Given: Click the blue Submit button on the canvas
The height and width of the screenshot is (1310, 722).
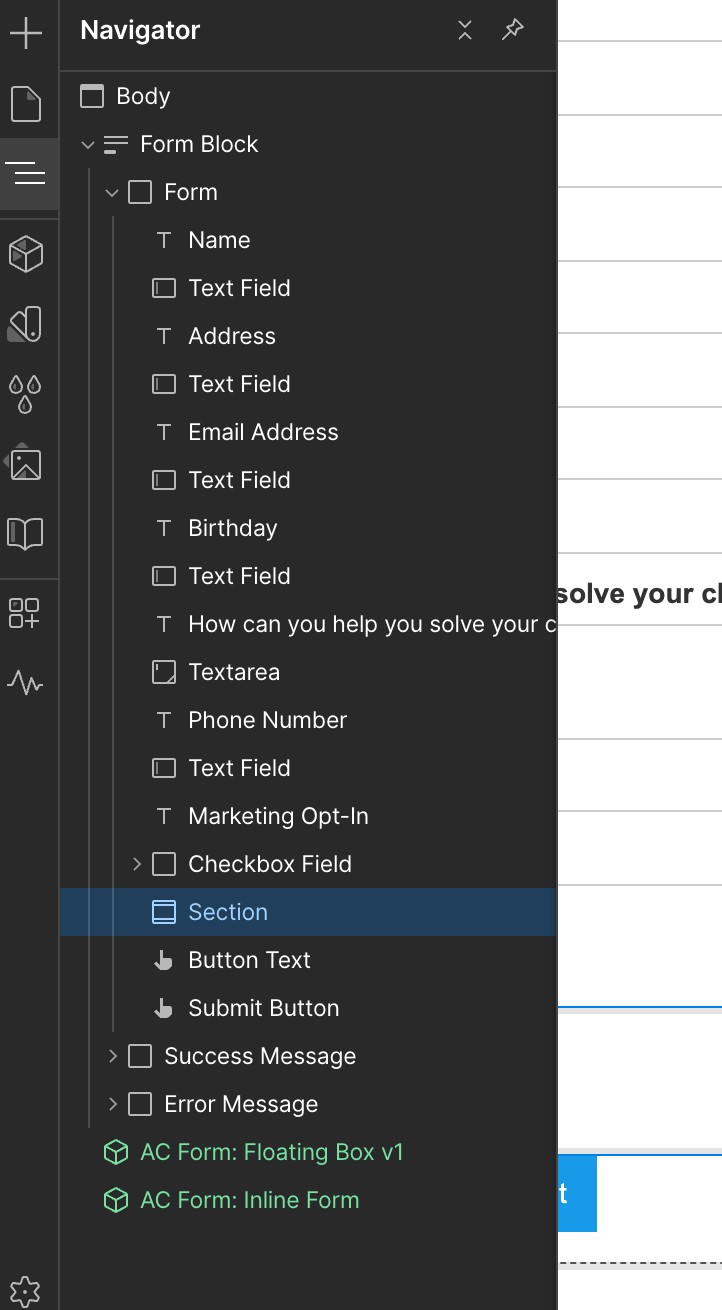Looking at the screenshot, I should [578, 1193].
